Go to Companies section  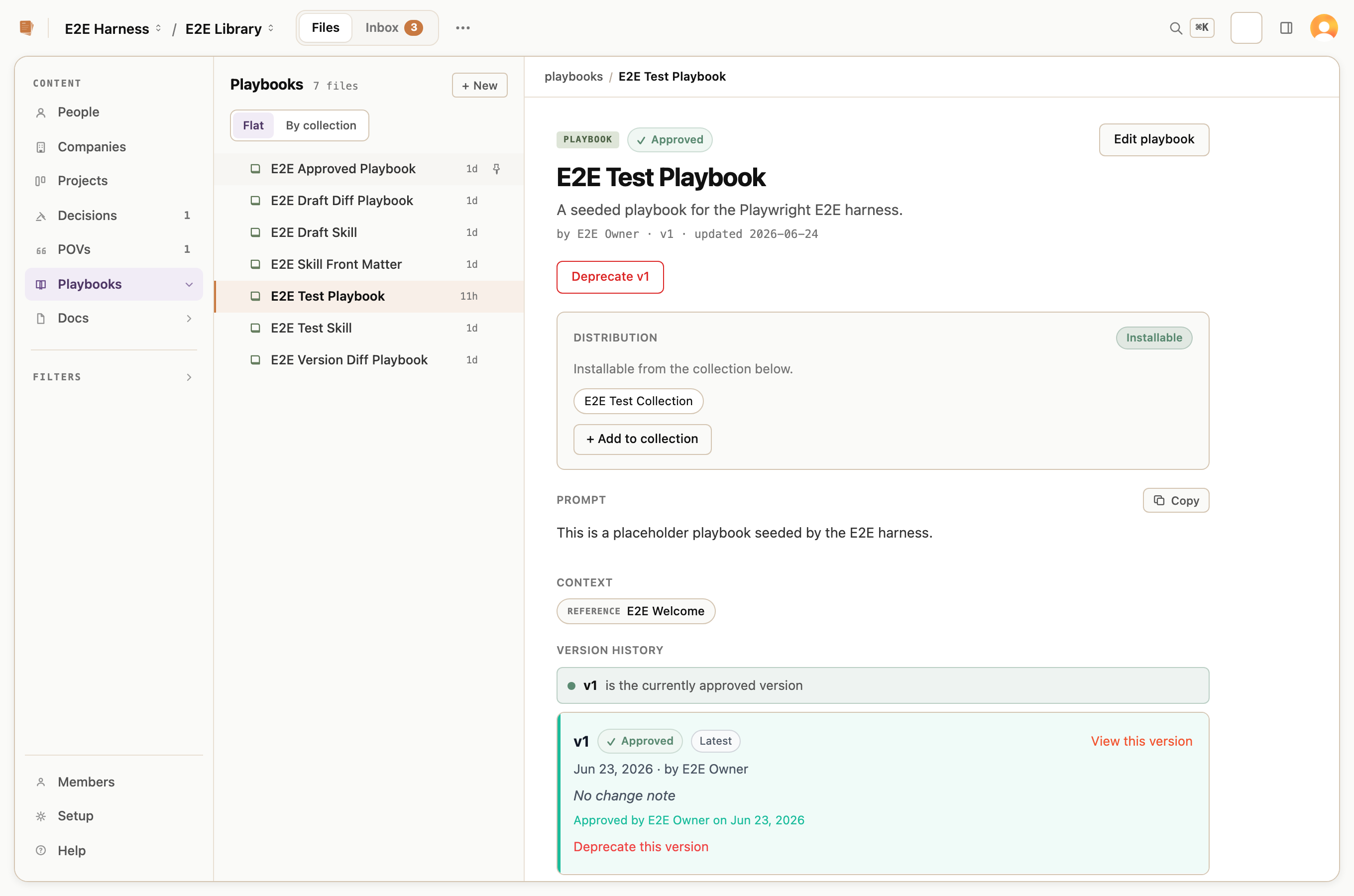point(113,147)
